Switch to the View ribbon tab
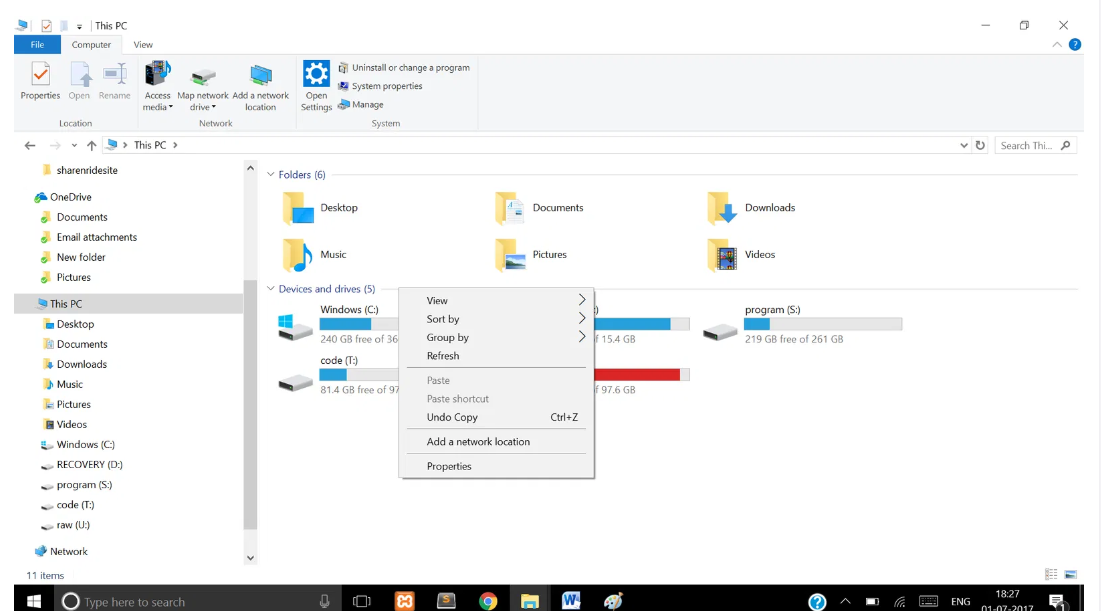 pyautogui.click(x=143, y=45)
